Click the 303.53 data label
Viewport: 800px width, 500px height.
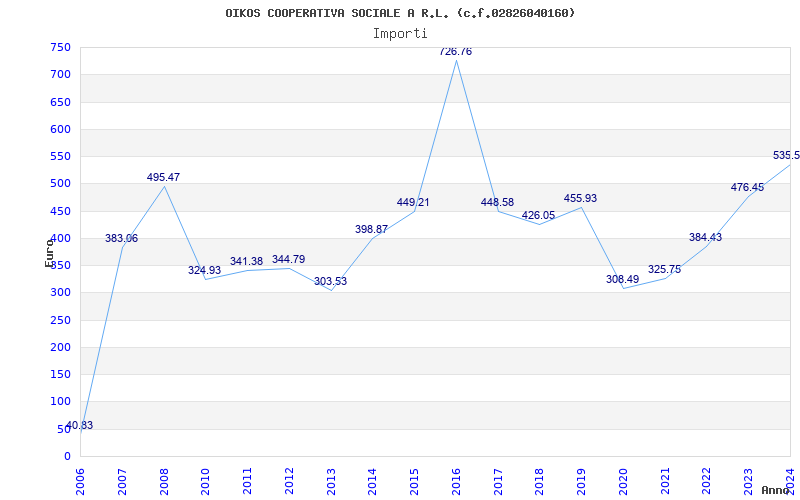point(330,281)
